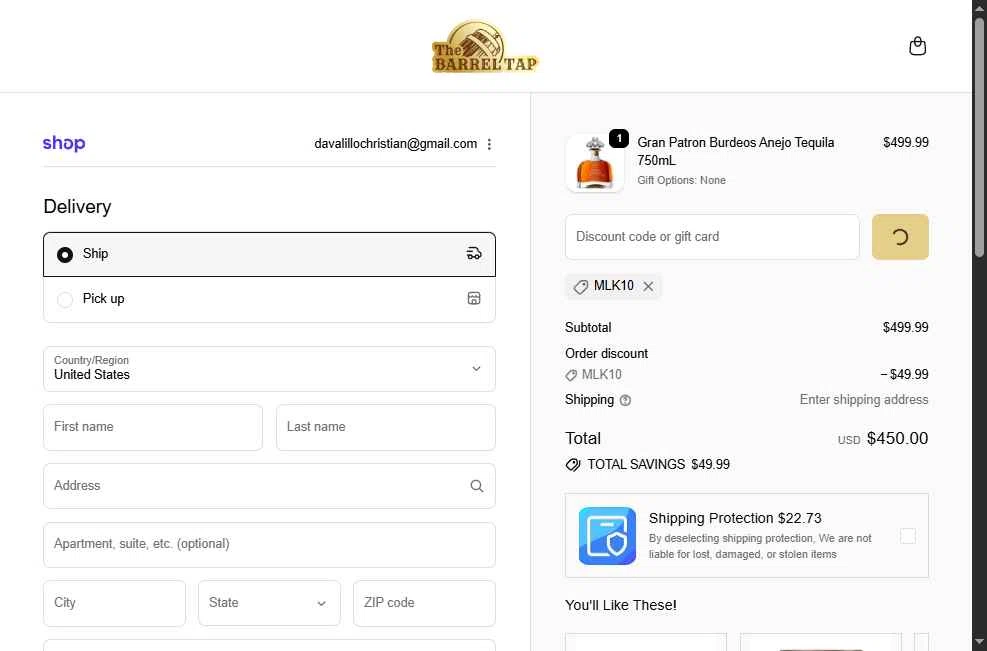The height and width of the screenshot is (651, 987).
Task: Click into the Address field
Action: [269, 486]
